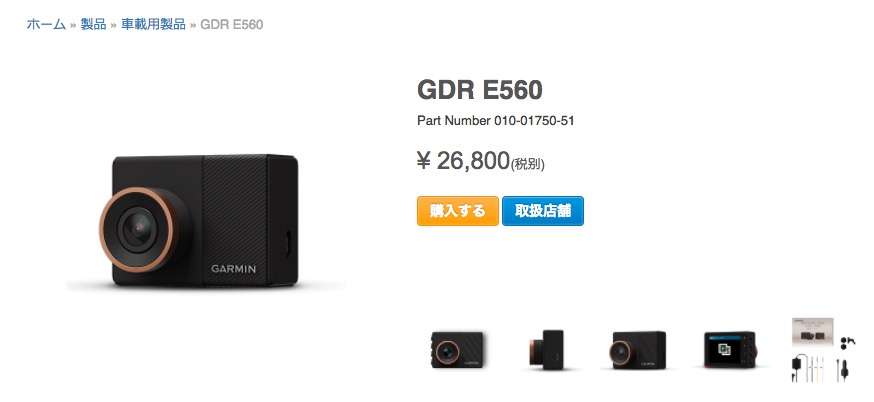
Task: Click the side port on the large camera image
Action: [x=288, y=245]
